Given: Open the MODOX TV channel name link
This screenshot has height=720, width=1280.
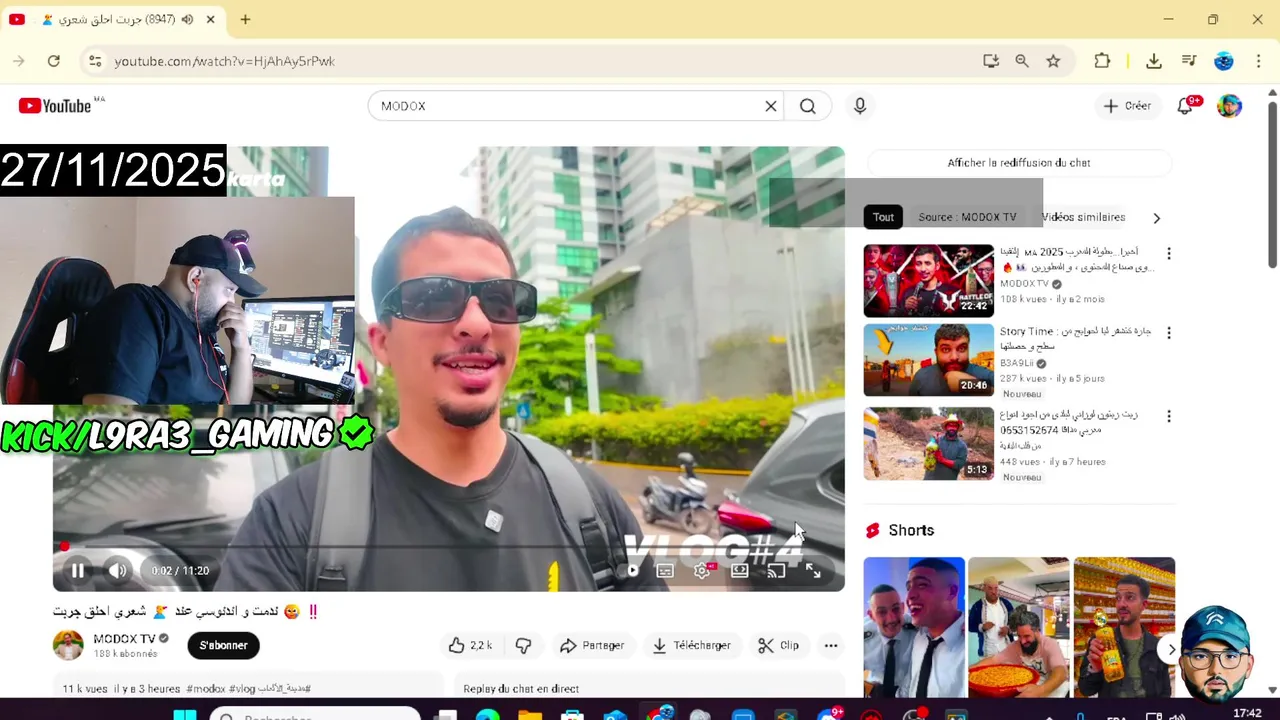Looking at the screenshot, I should click(x=124, y=638).
